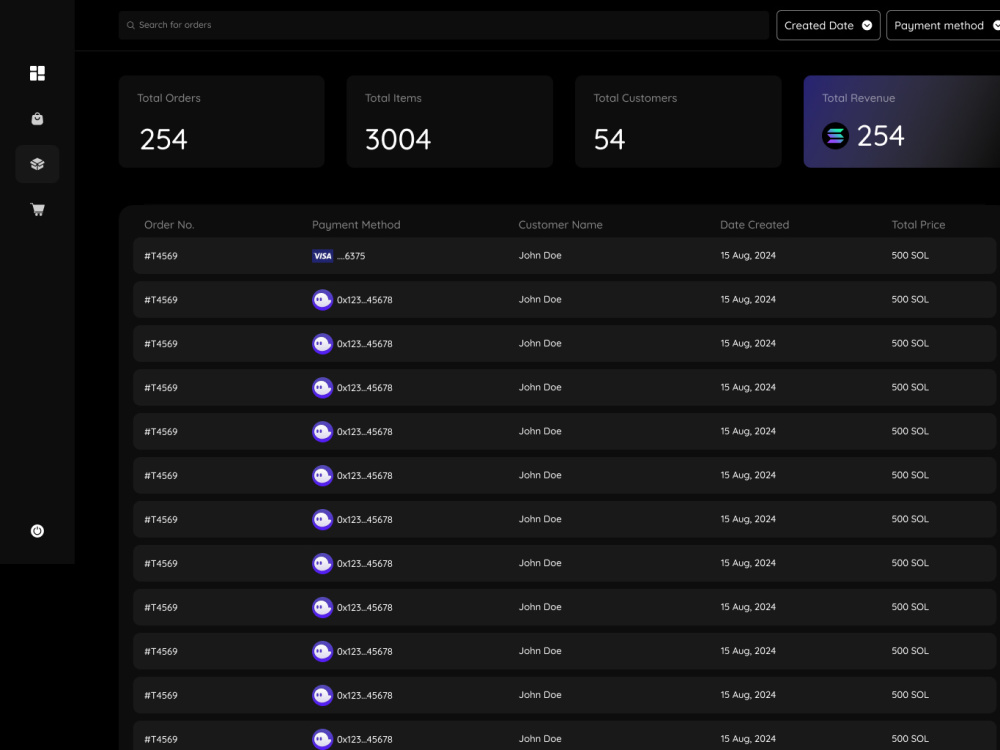Click John Doe in the first order row

click(540, 255)
